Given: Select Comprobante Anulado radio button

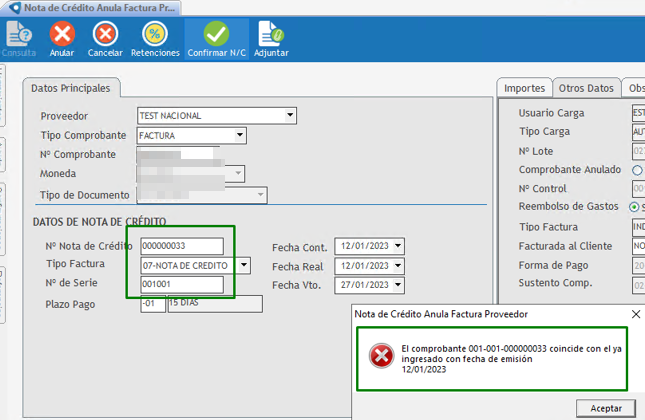Looking at the screenshot, I should (637, 170).
